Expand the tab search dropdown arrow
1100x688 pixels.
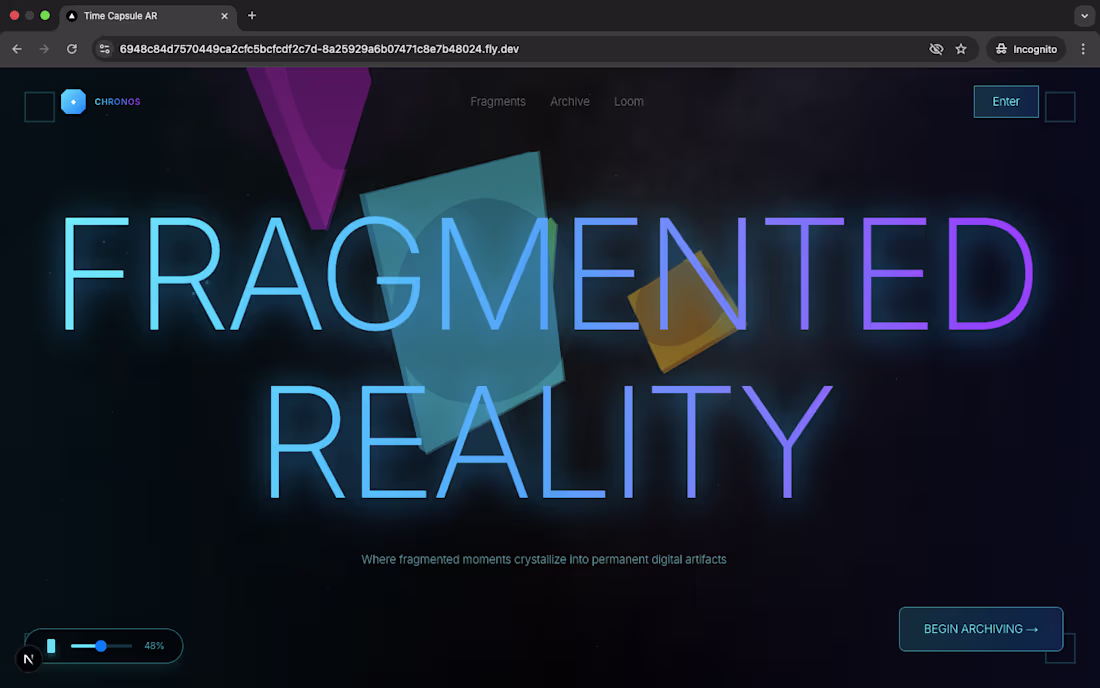point(1084,15)
